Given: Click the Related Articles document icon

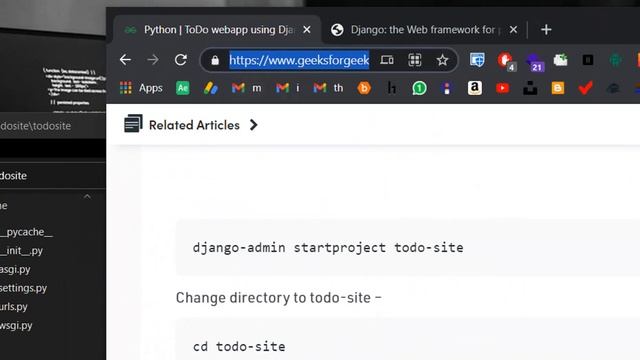Looking at the screenshot, I should pyautogui.click(x=133, y=124).
